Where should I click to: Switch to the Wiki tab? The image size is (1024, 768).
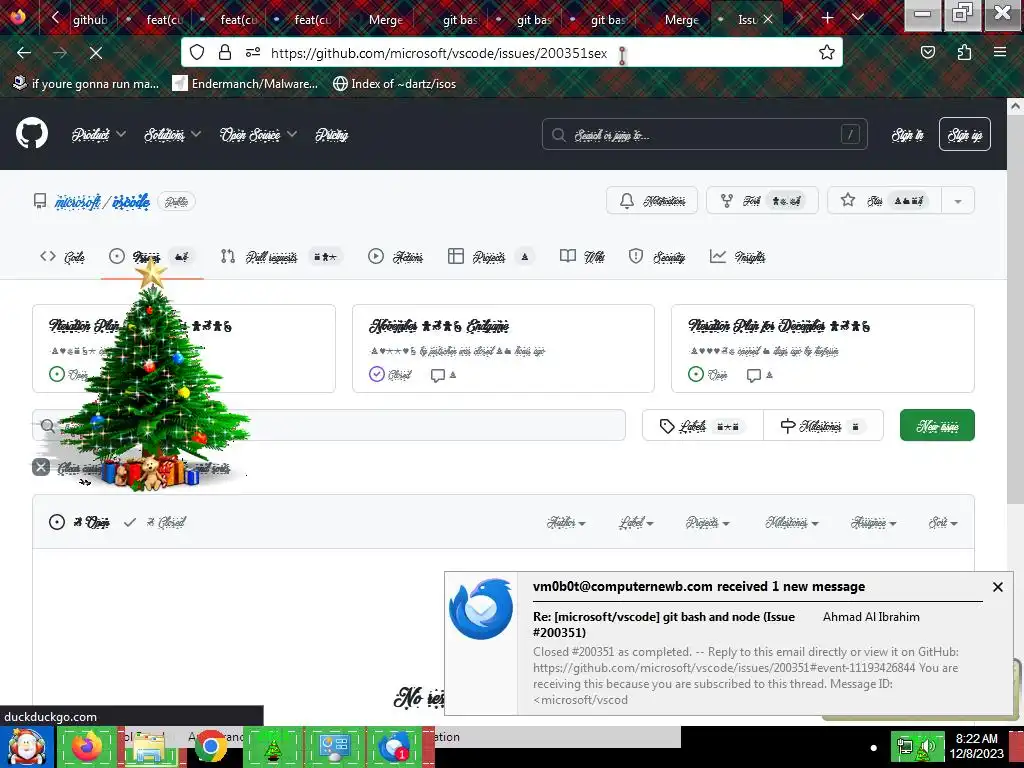click(582, 257)
